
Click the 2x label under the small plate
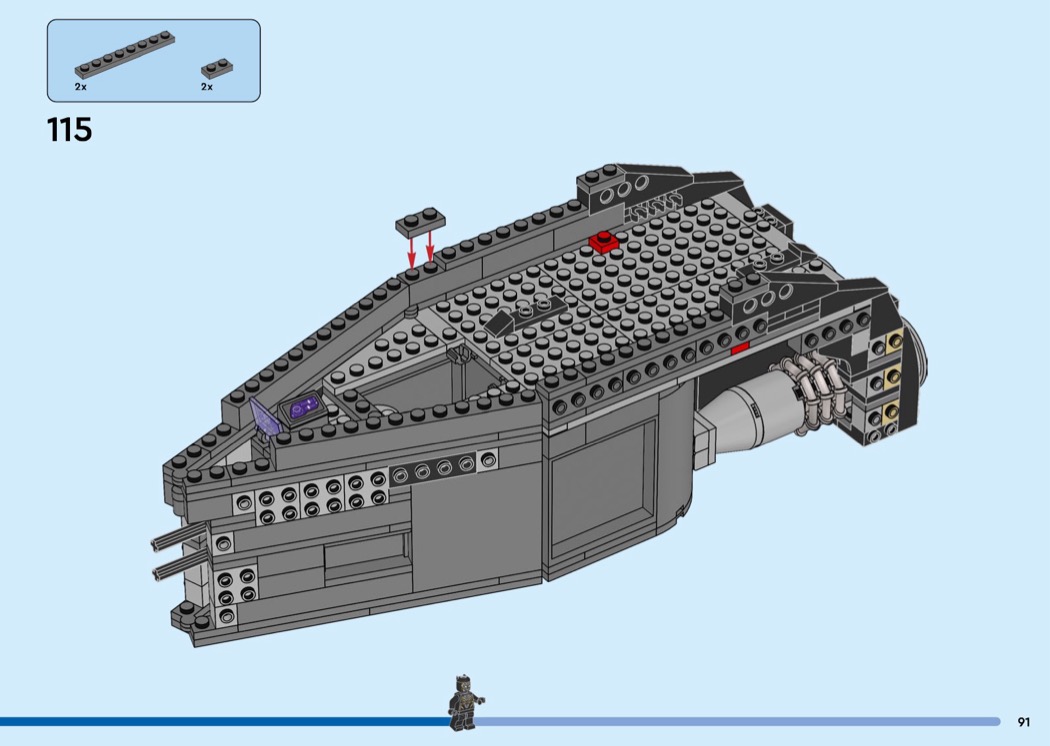point(207,87)
